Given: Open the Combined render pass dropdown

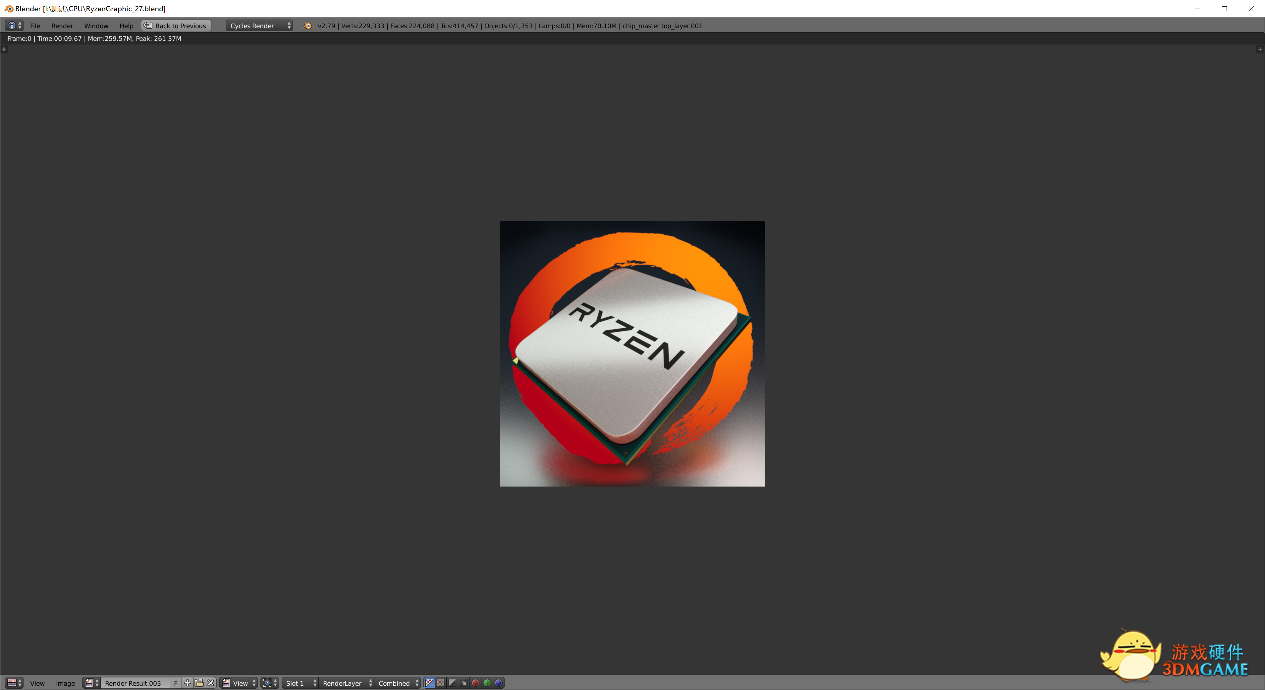Looking at the screenshot, I should click(397, 683).
